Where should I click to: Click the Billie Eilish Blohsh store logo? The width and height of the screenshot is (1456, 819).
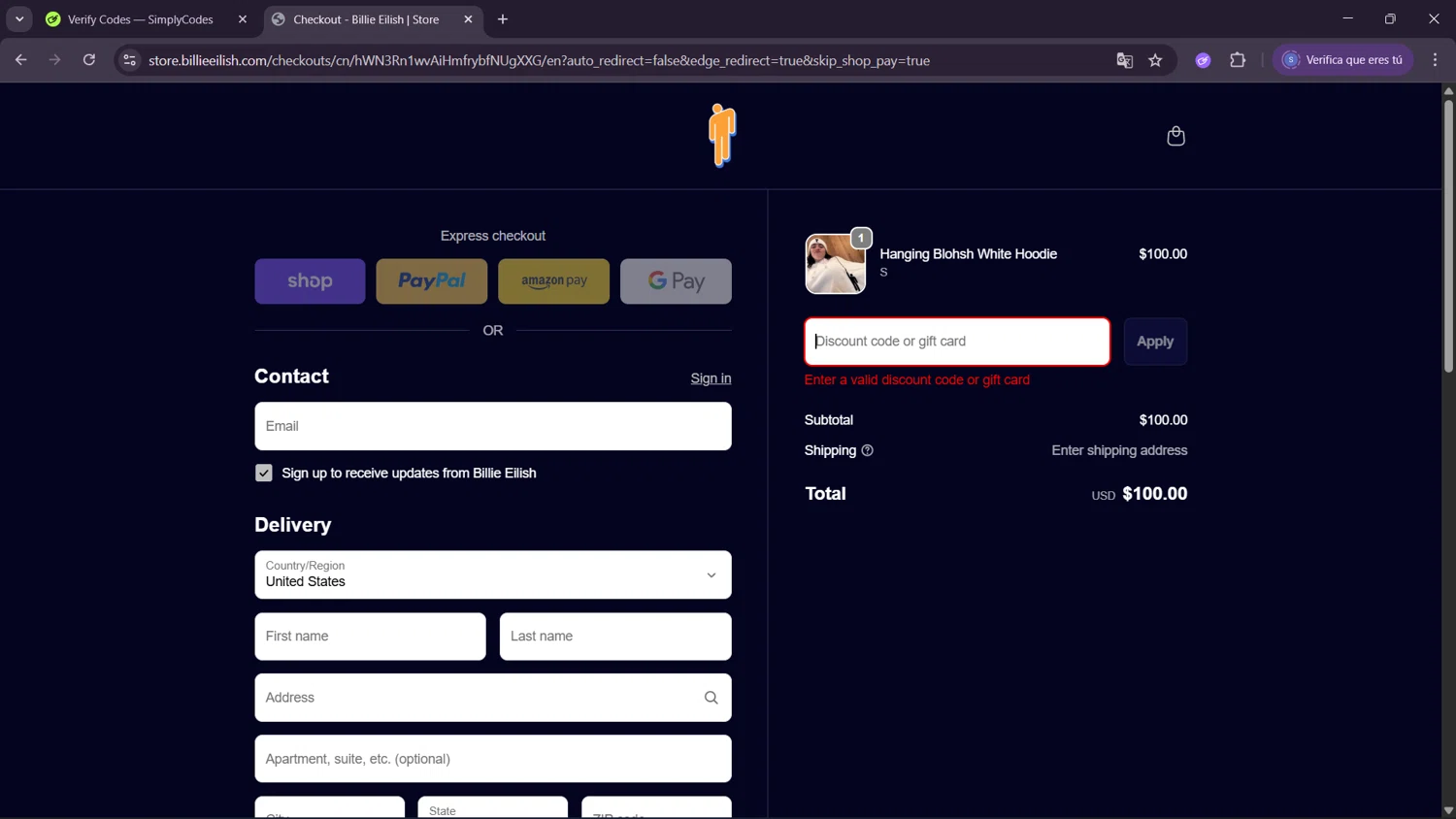coord(721,135)
